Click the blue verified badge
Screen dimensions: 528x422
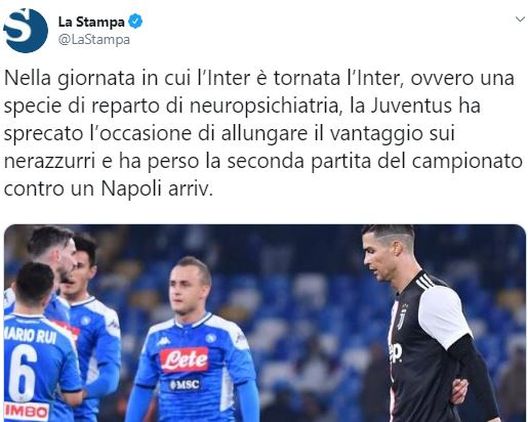(x=136, y=22)
